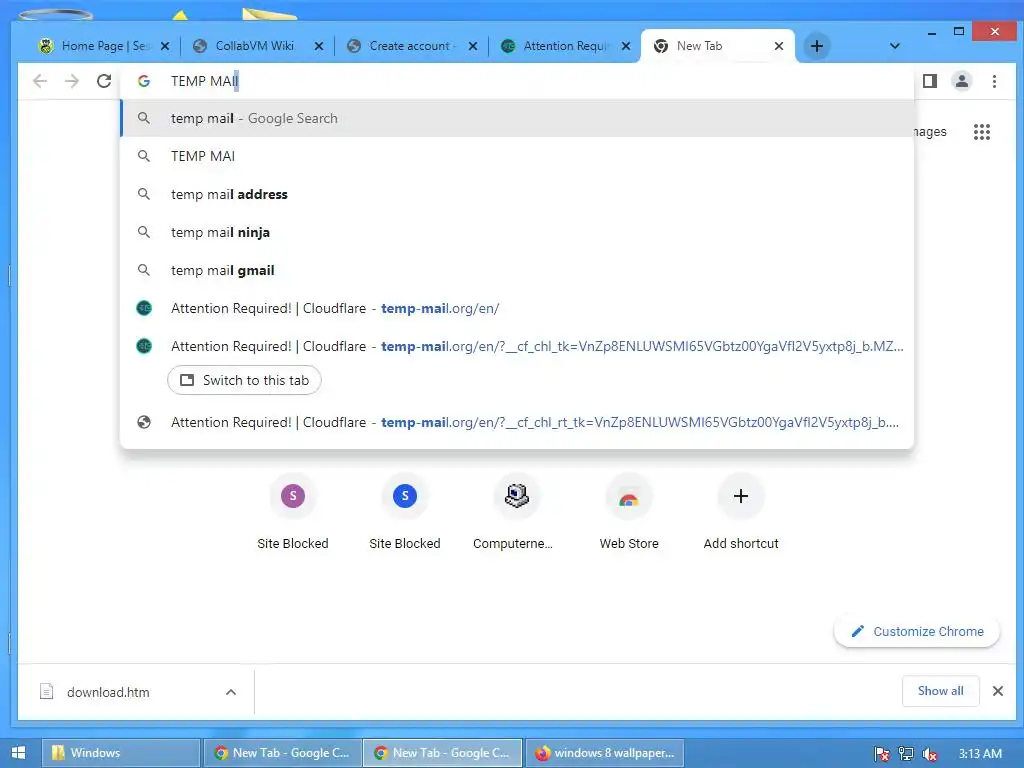Choose 'temp mail - Google Search' suggestion
The height and width of the screenshot is (768, 1024).
[517, 118]
